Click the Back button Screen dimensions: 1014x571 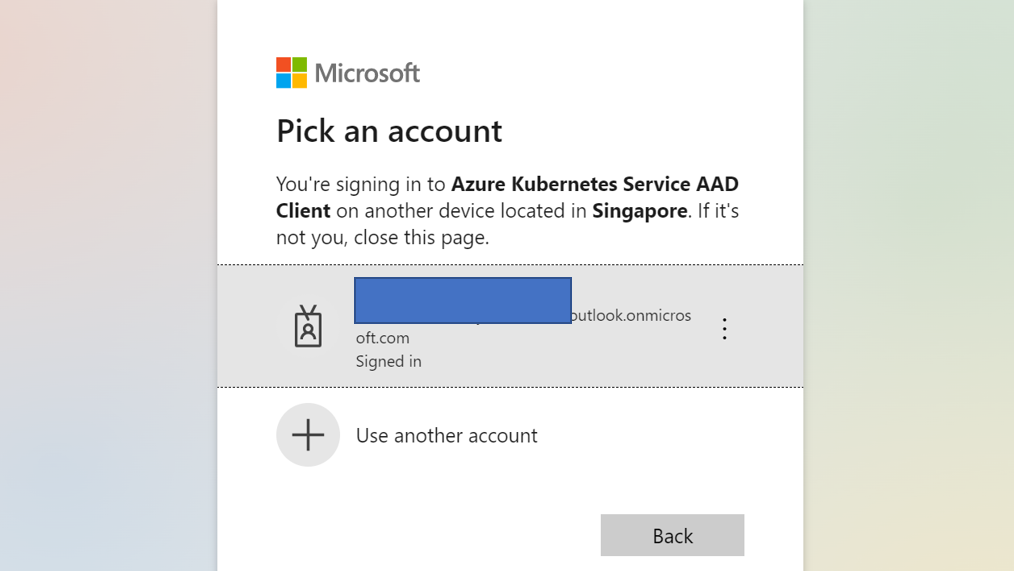point(672,535)
